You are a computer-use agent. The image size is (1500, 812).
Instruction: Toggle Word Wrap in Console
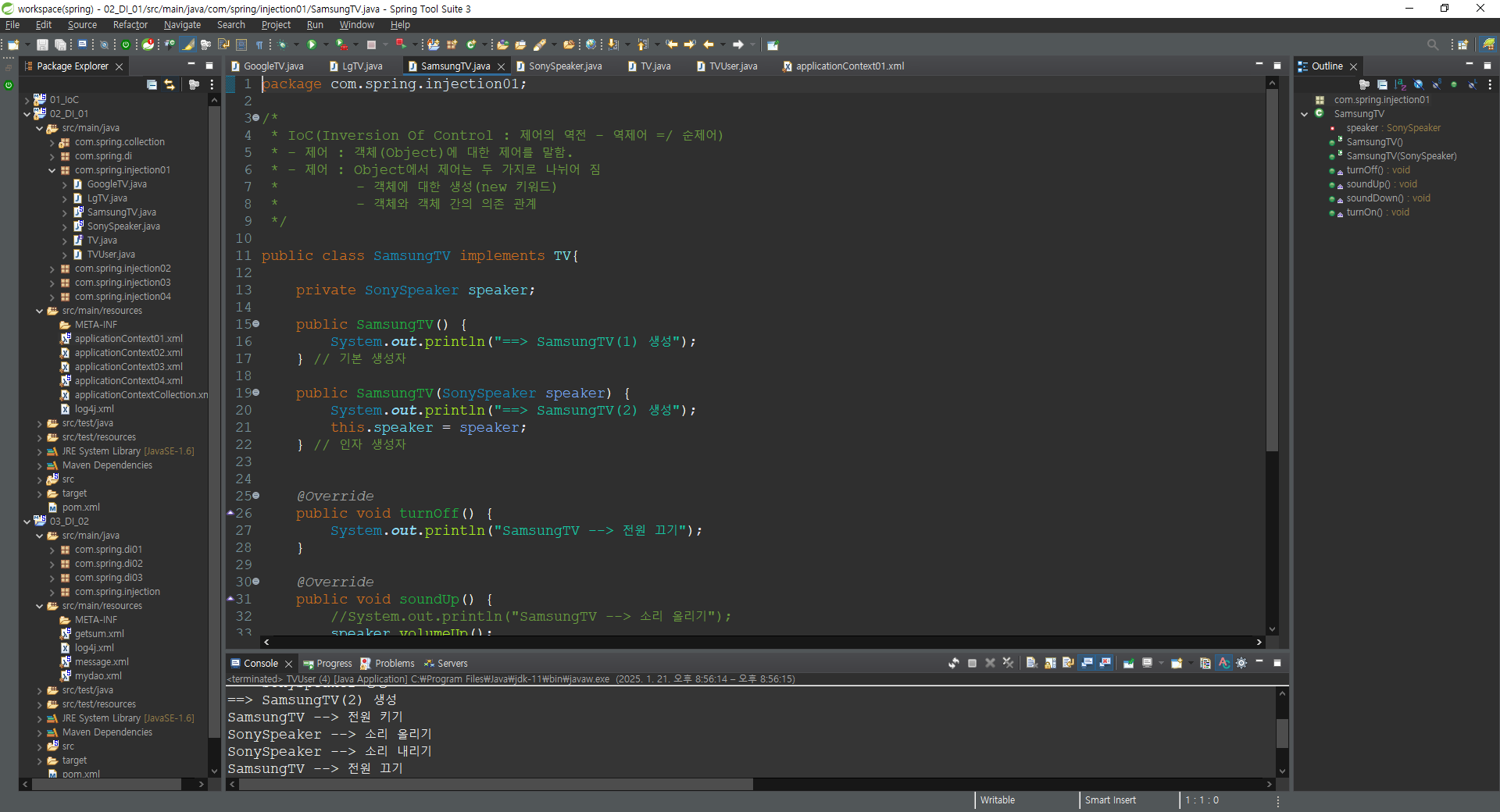click(1068, 663)
